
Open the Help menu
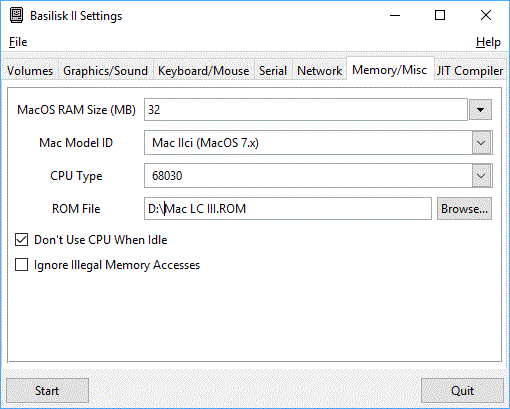tap(488, 42)
